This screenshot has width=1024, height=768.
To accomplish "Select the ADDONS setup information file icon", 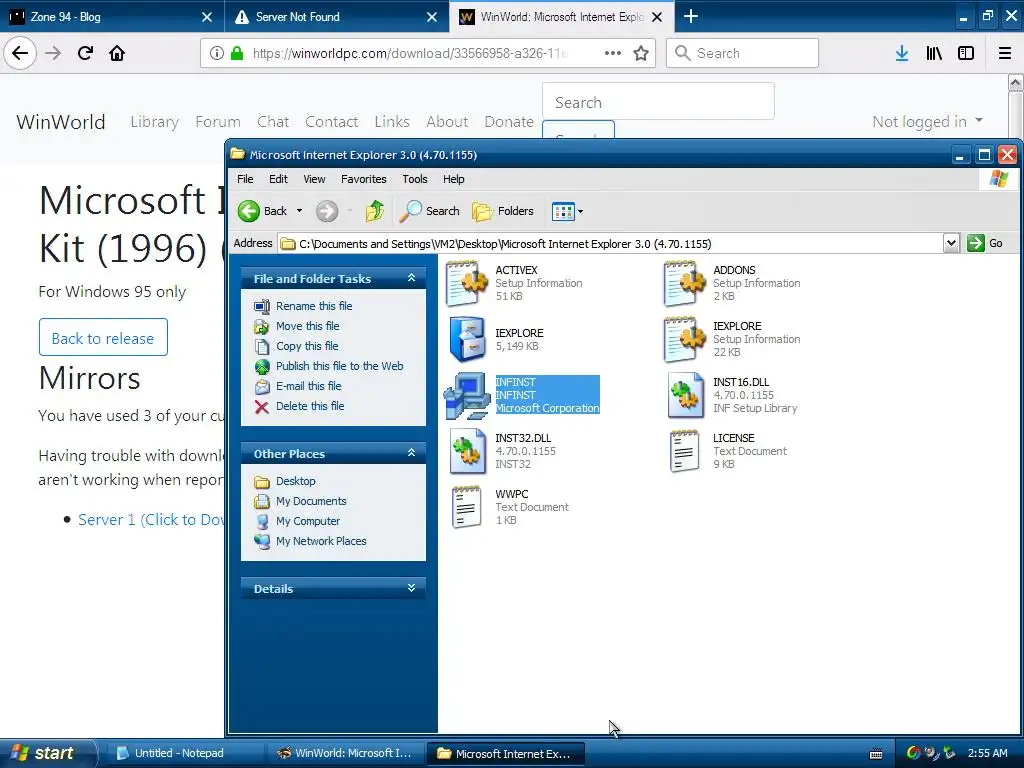I will tap(684, 283).
